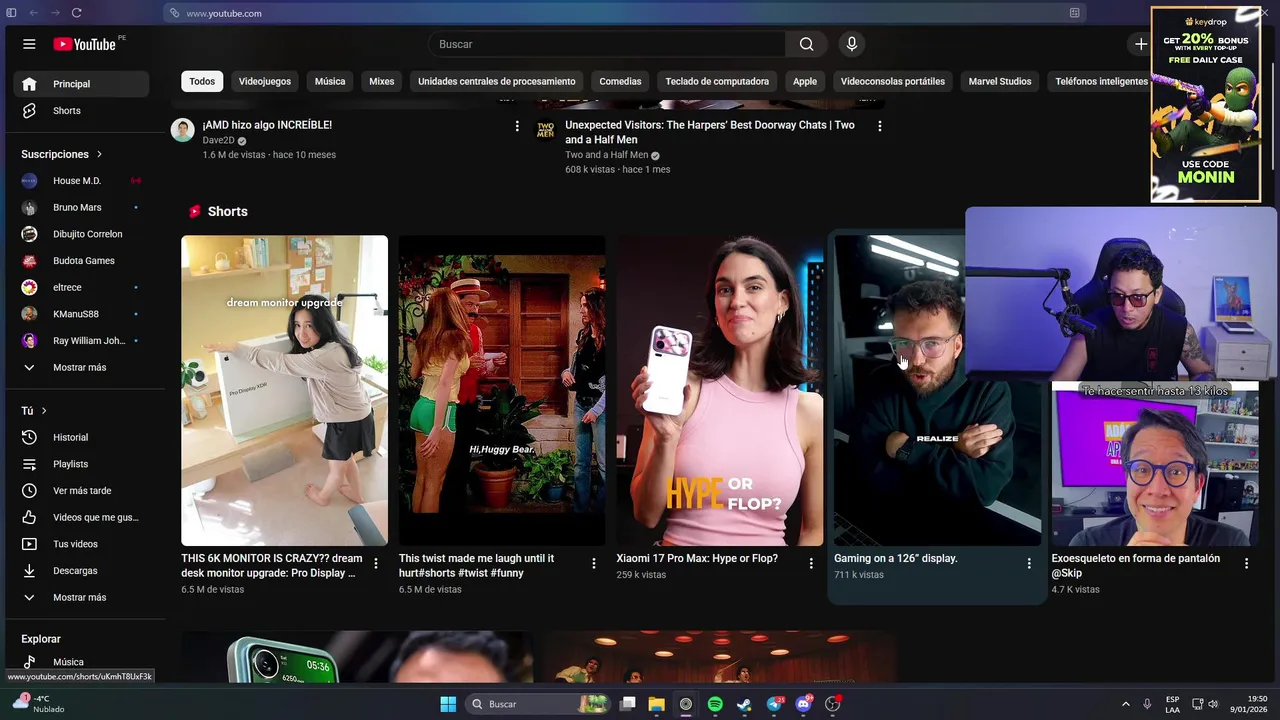Select the Música filter chip
1280x720 pixels.
click(x=330, y=81)
